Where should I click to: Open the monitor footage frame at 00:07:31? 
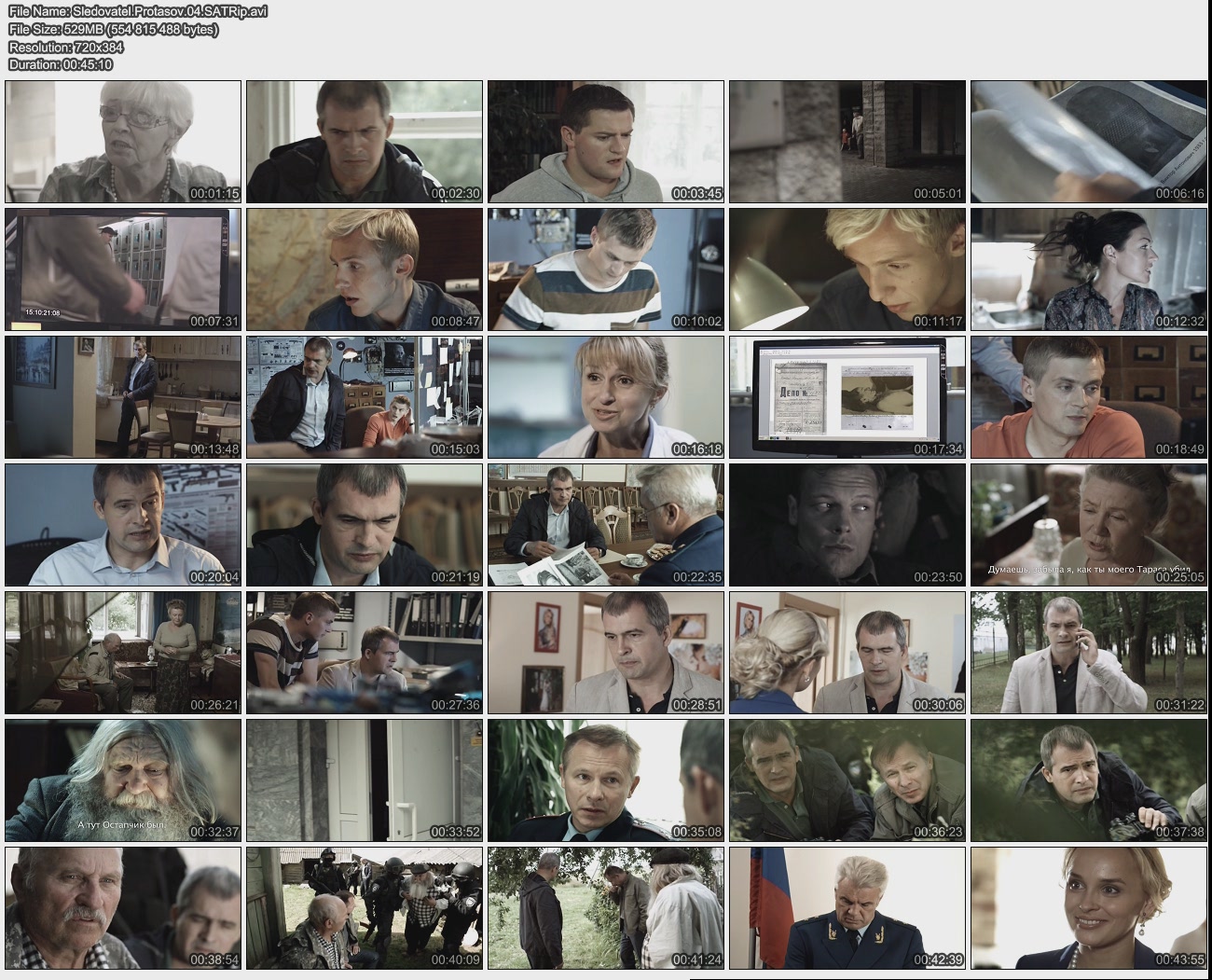pos(123,269)
